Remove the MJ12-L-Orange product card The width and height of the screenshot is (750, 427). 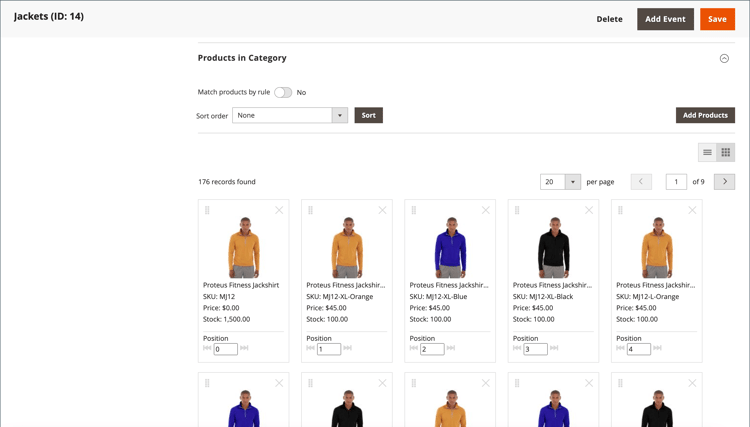pos(693,210)
